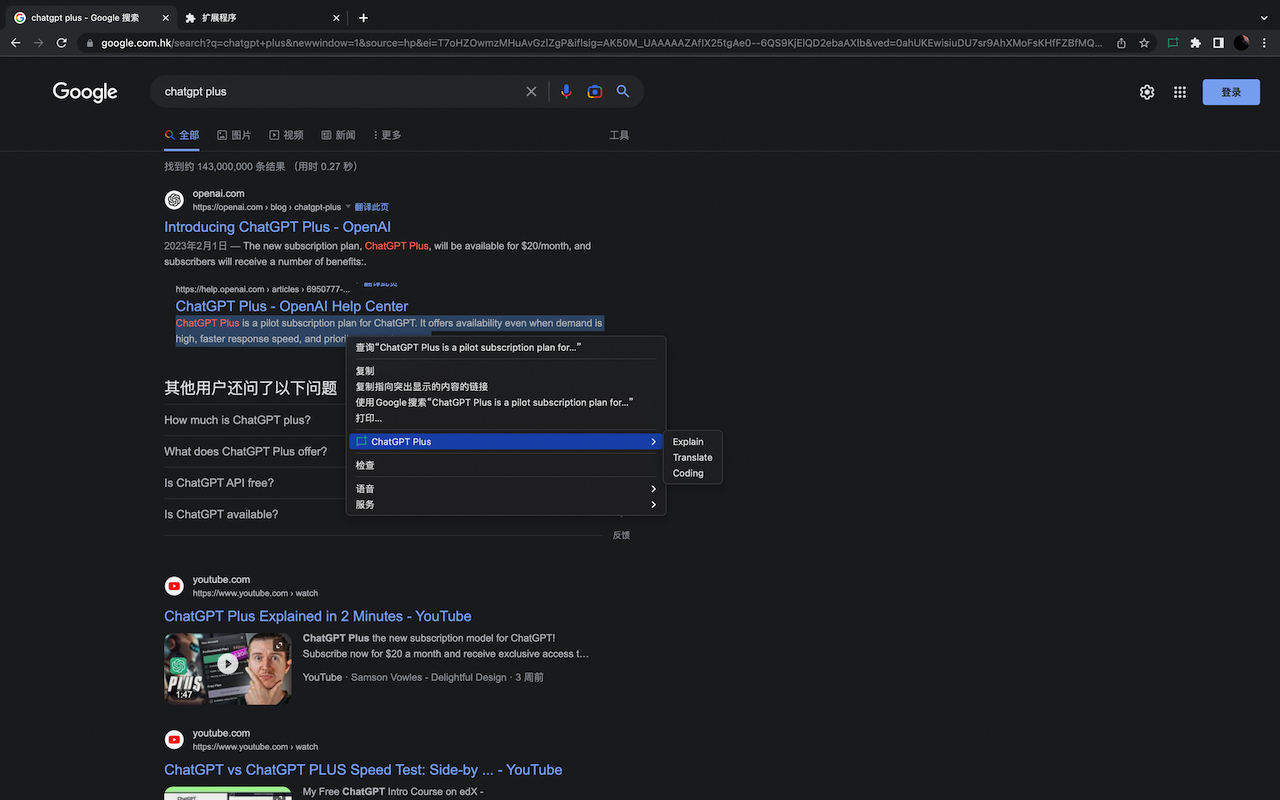Open a new tab with the plus icon
This screenshot has height=800, width=1280.
tap(363, 18)
